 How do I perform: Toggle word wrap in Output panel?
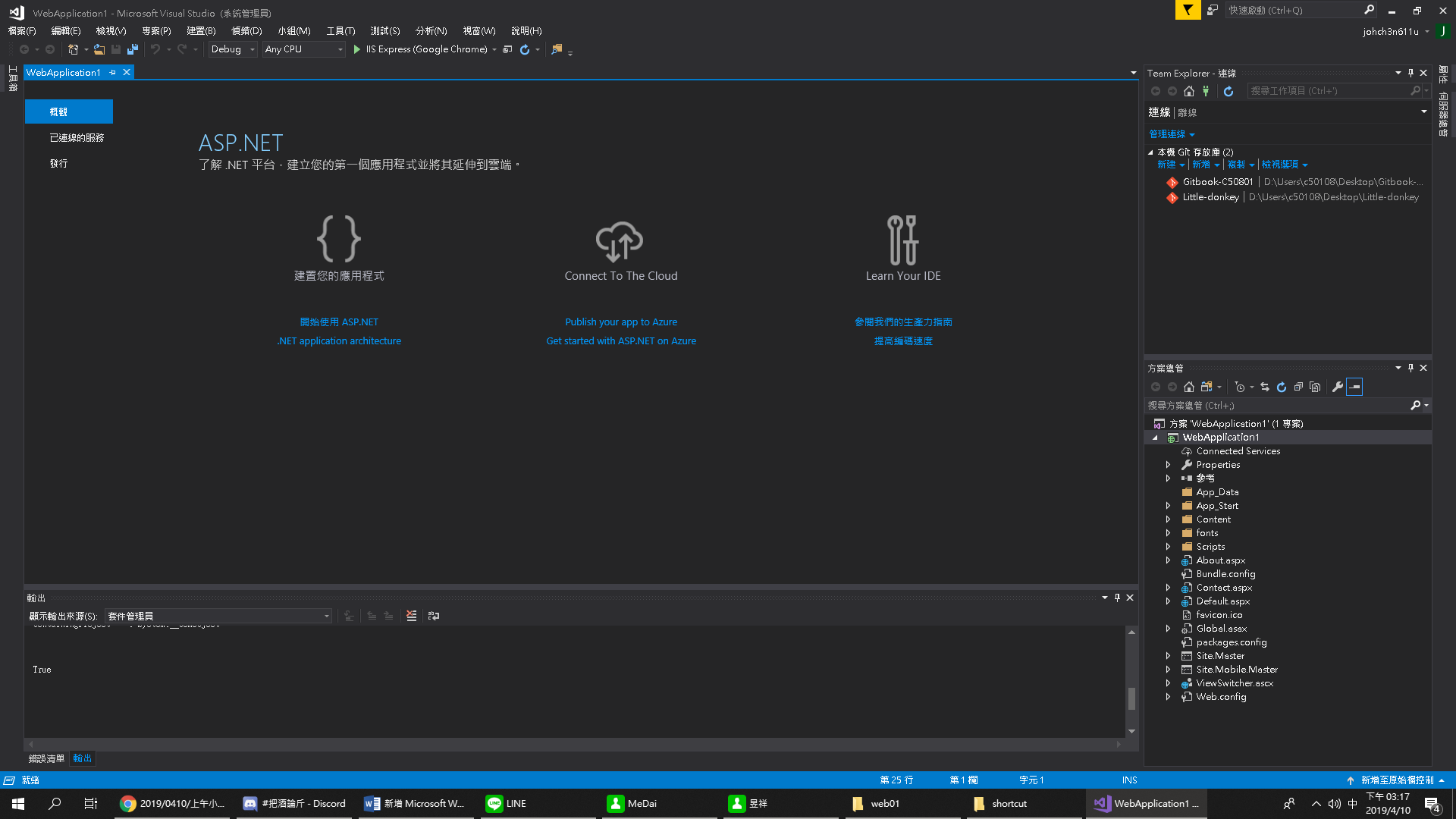click(x=434, y=616)
